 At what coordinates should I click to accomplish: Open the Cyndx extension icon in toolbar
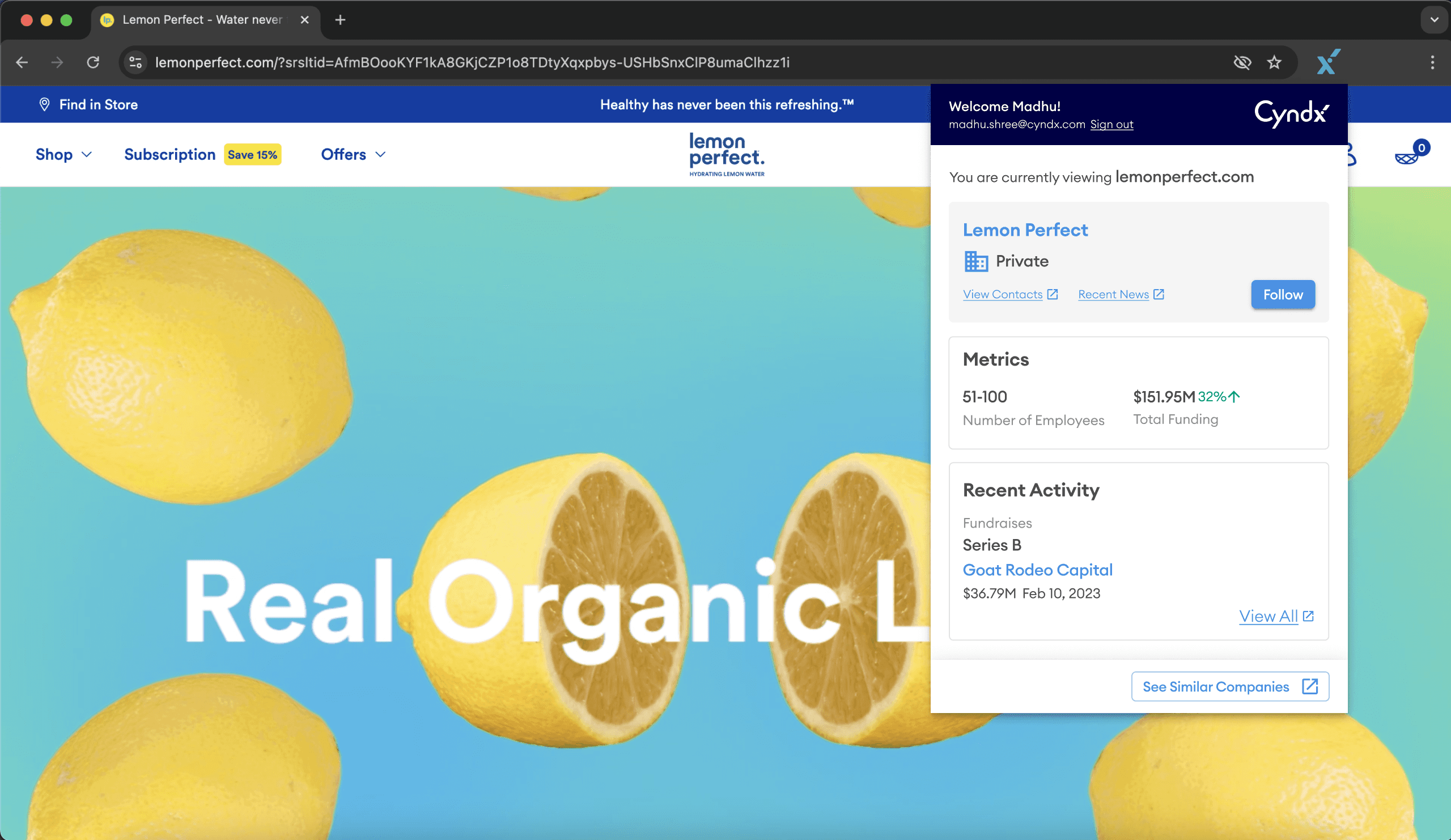click(1328, 62)
